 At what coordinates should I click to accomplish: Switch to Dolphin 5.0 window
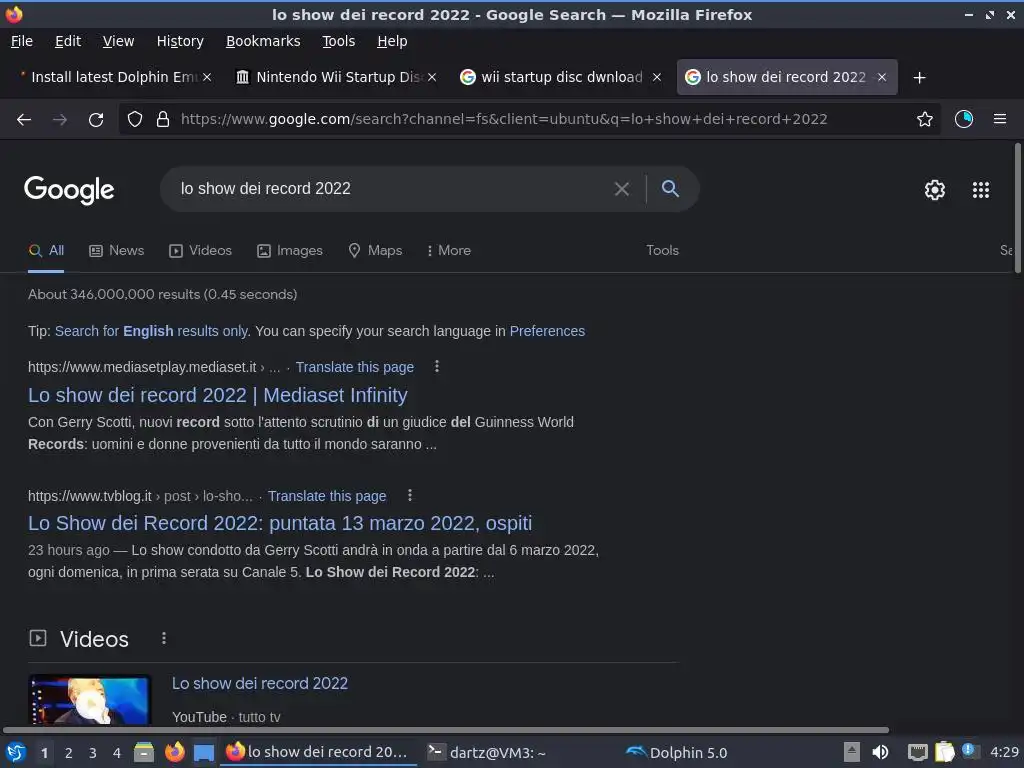(677, 752)
